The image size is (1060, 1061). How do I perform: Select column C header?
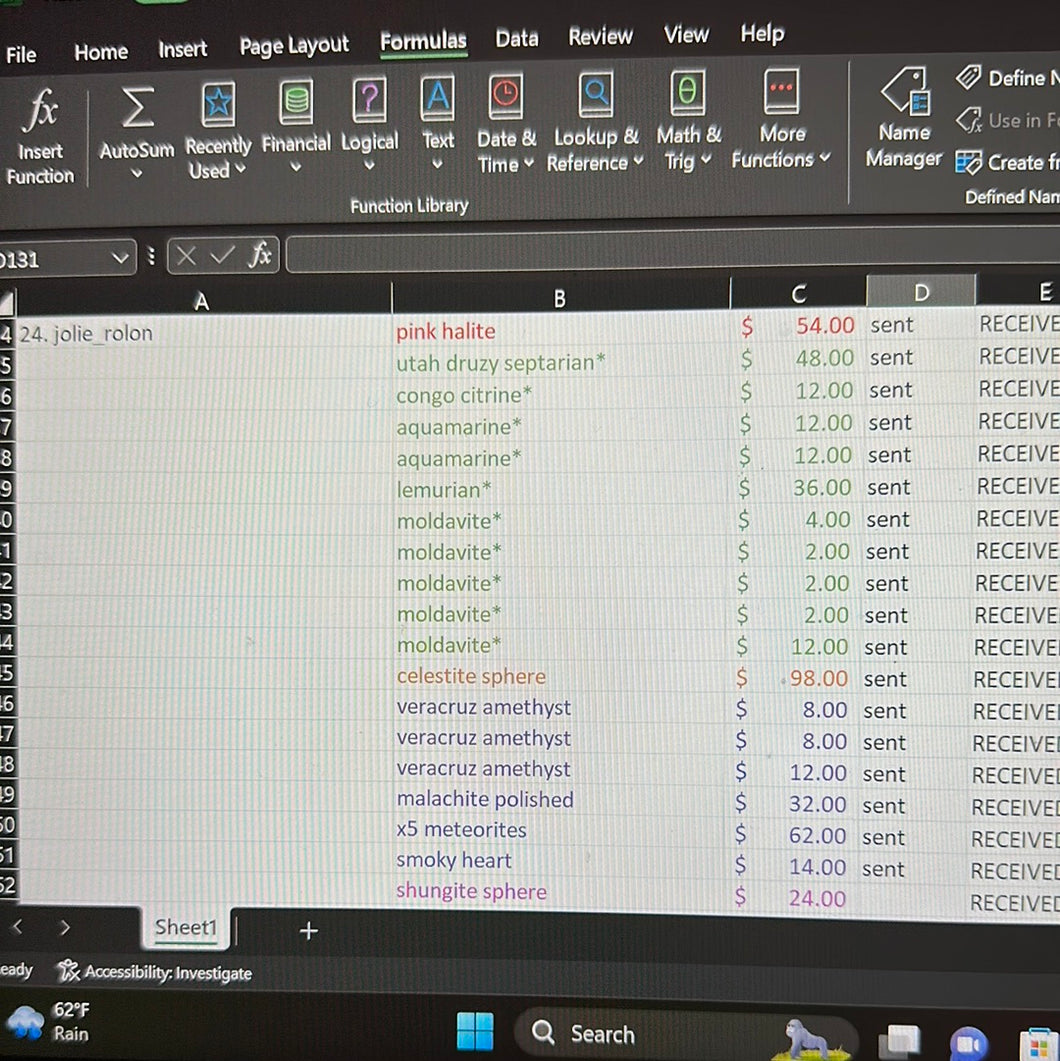(x=799, y=294)
